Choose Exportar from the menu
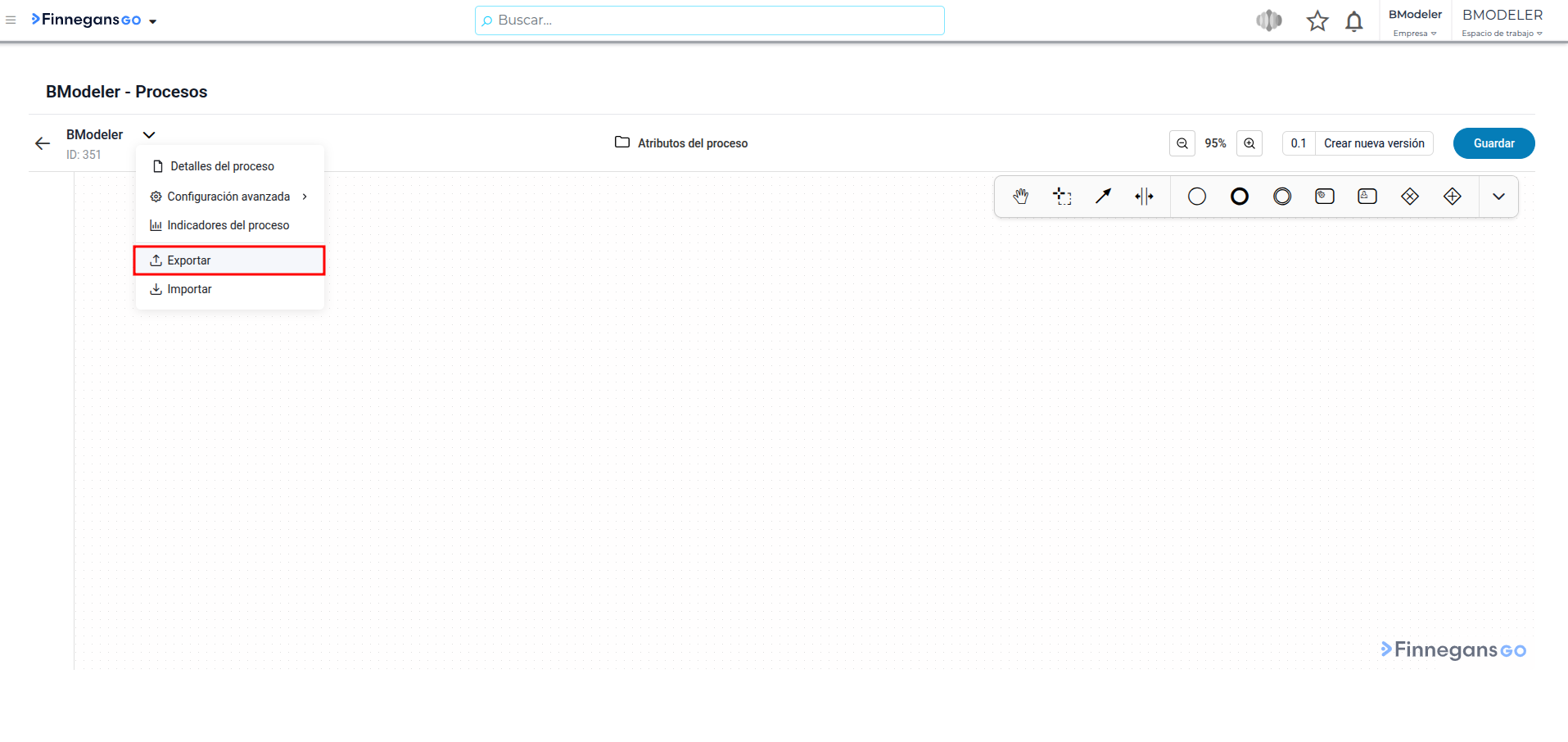The height and width of the screenshot is (742, 1568). (229, 260)
